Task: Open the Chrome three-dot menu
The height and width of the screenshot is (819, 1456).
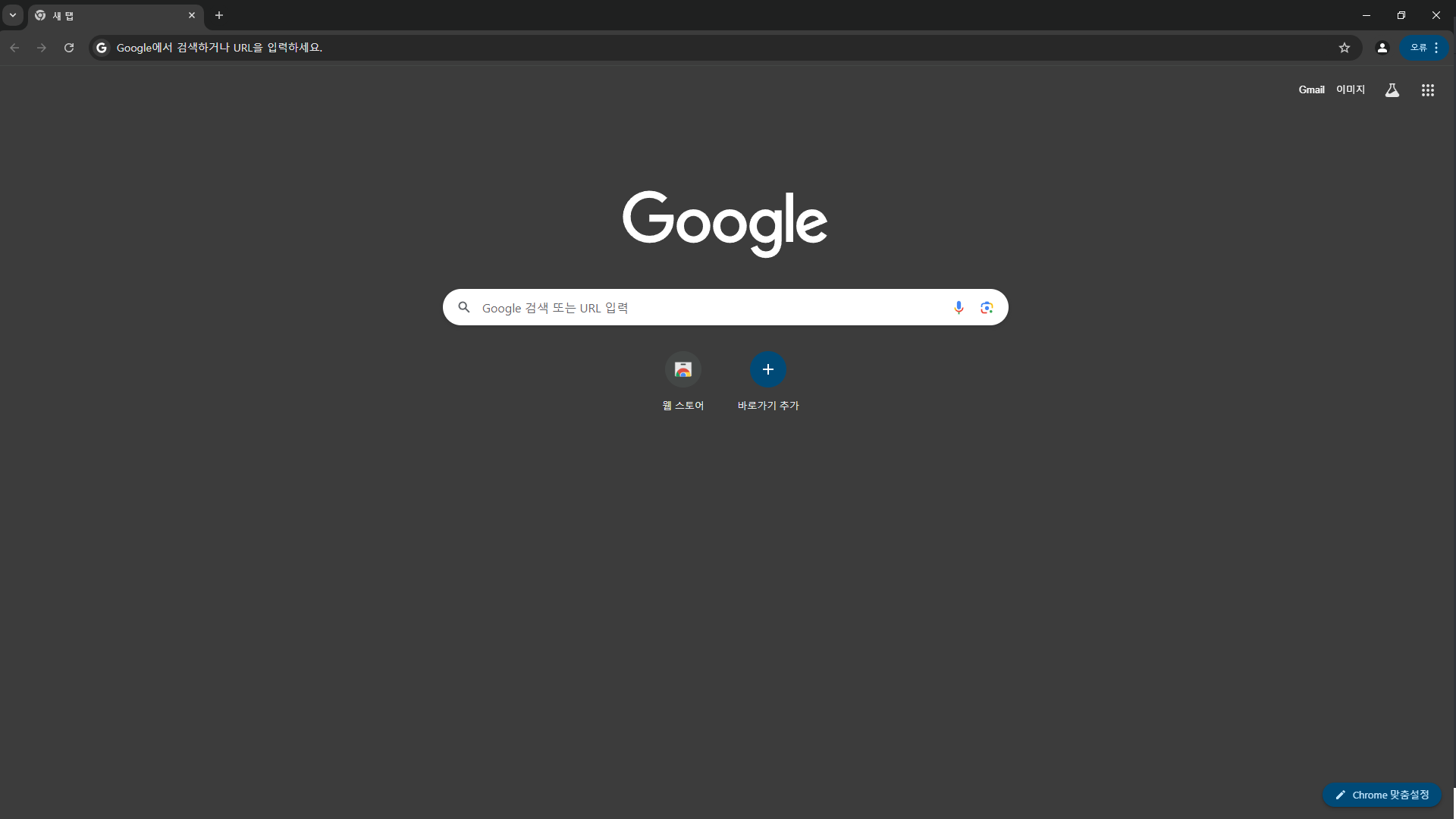Action: tap(1436, 48)
